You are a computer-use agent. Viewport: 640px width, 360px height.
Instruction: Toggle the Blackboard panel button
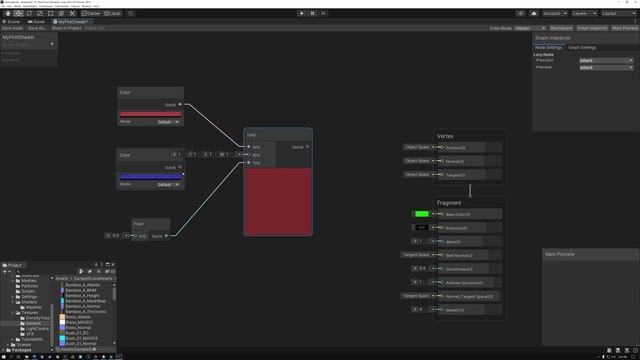pyautogui.click(x=561, y=28)
